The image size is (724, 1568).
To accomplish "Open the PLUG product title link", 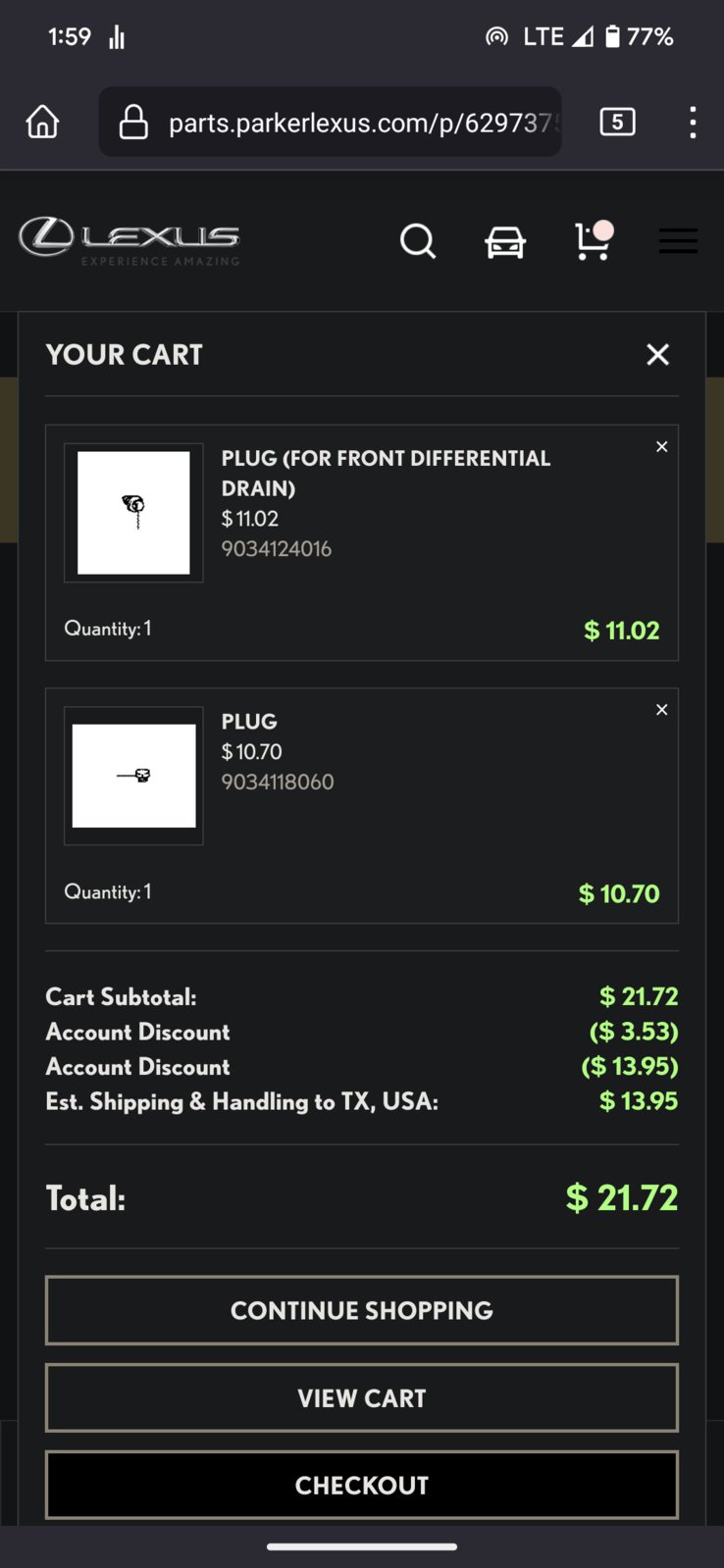I will coord(249,721).
